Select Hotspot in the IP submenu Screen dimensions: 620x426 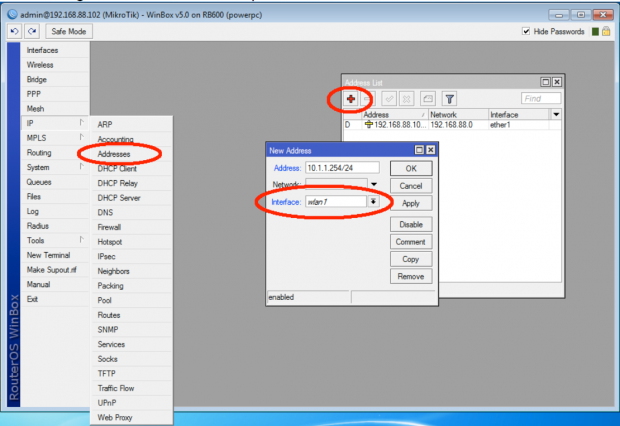coord(131,242)
